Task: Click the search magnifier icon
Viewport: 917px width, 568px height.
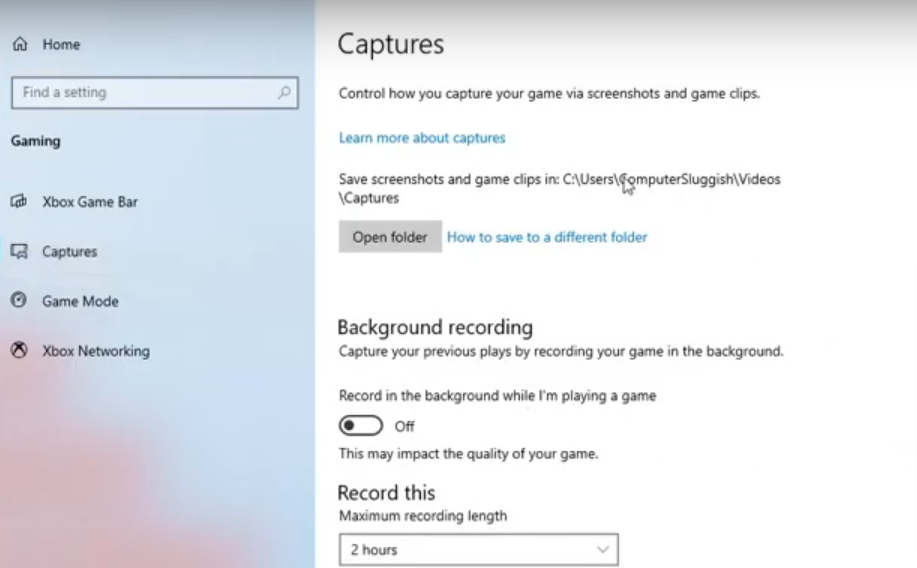Action: click(x=284, y=92)
